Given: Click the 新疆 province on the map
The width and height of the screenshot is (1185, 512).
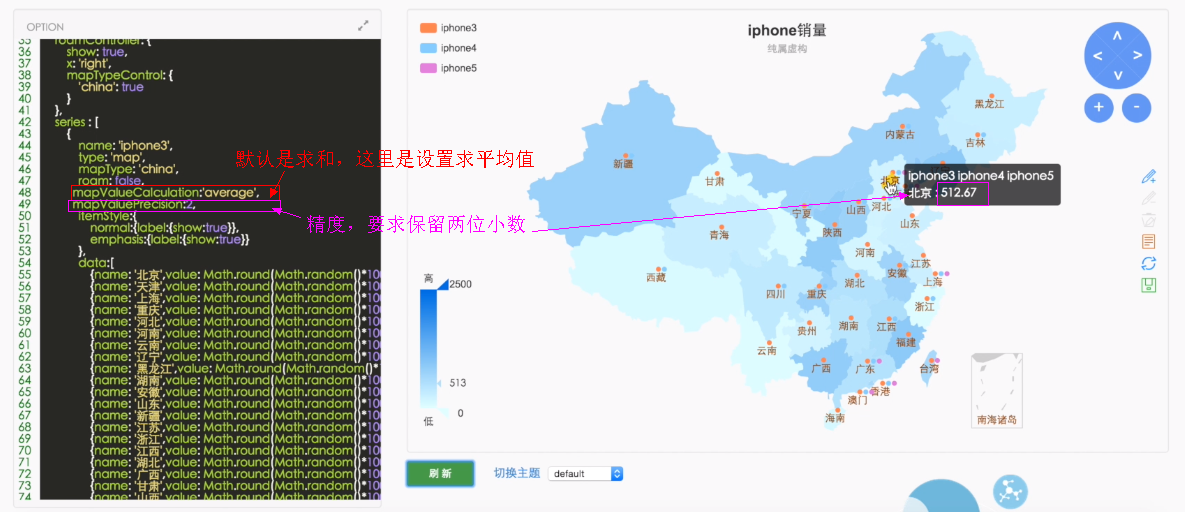Looking at the screenshot, I should 623,163.
